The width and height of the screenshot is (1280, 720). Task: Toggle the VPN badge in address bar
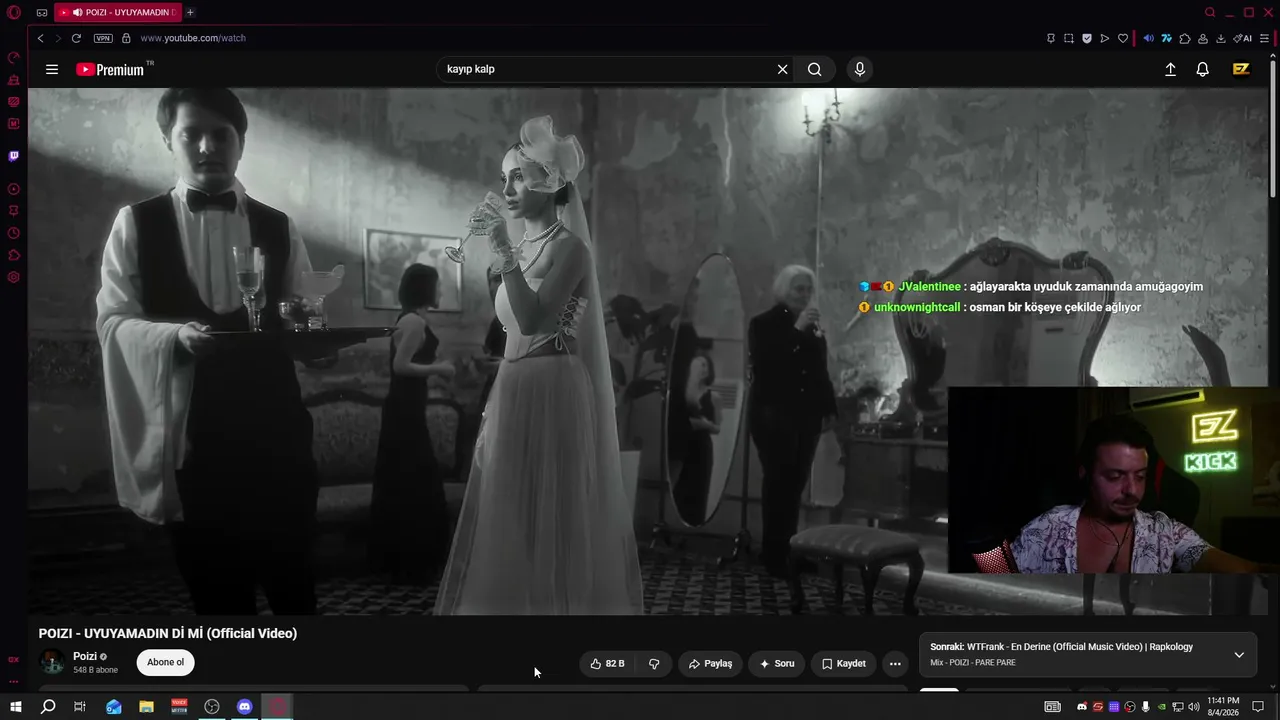(x=103, y=38)
